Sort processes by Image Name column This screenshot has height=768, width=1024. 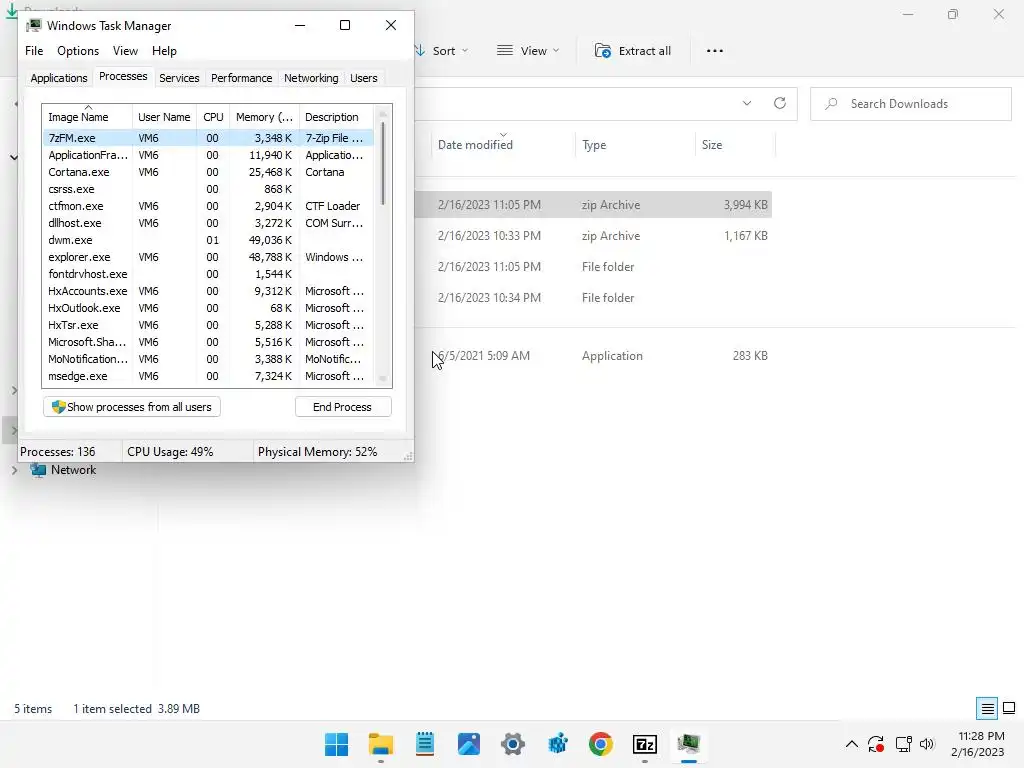pyautogui.click(x=88, y=117)
